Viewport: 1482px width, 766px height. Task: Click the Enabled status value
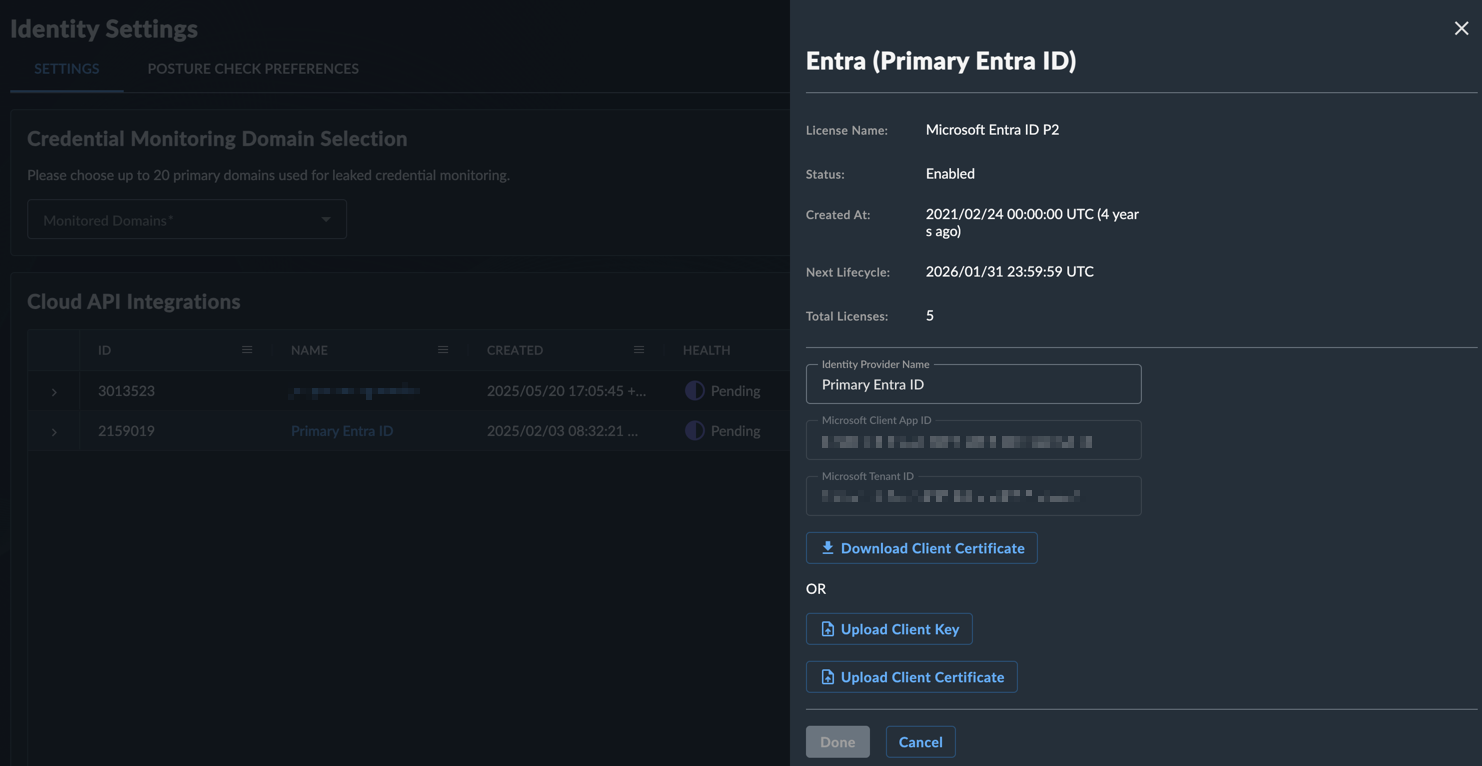pyautogui.click(x=950, y=173)
